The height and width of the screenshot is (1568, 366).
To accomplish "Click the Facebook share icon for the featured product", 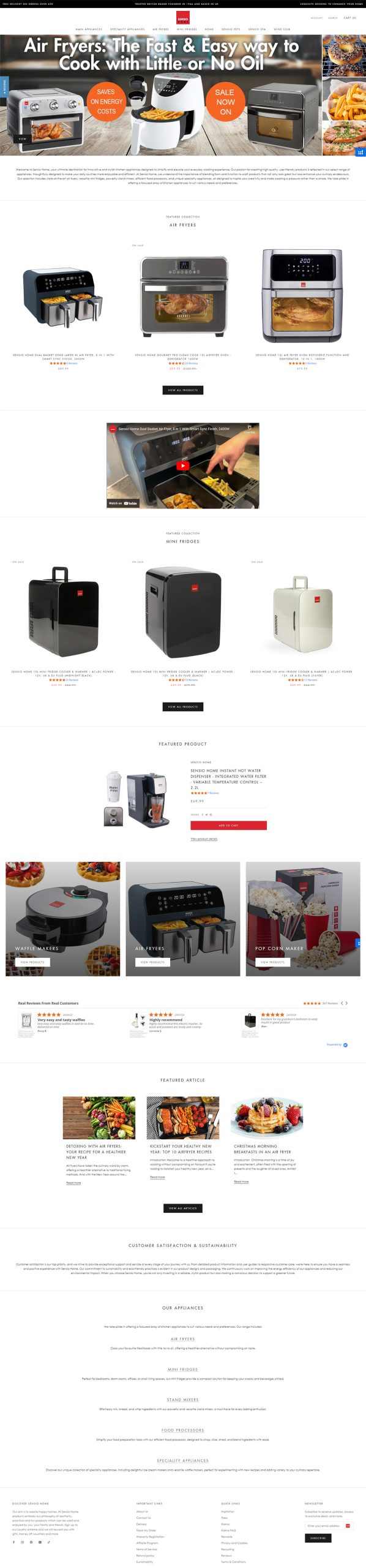I will [203, 815].
